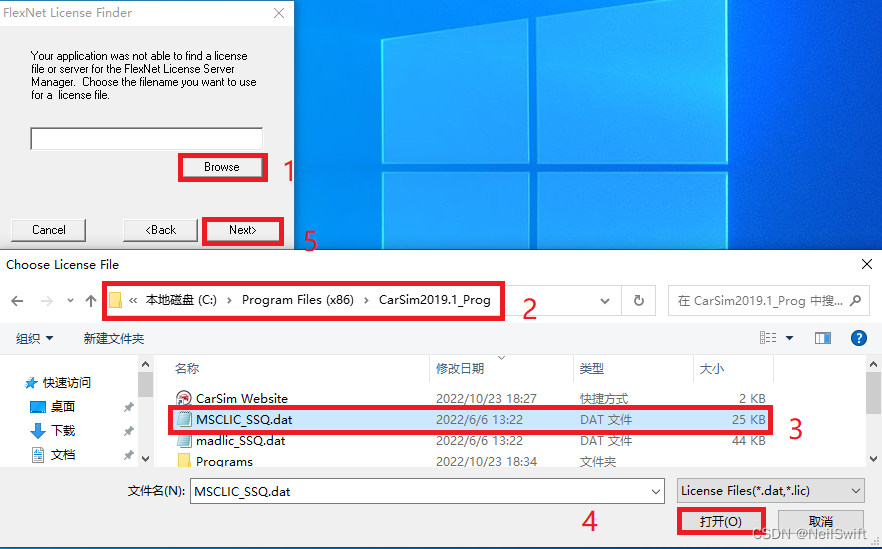The height and width of the screenshot is (549, 882).
Task: Open the view options dropdown arrow
Action: tap(789, 338)
